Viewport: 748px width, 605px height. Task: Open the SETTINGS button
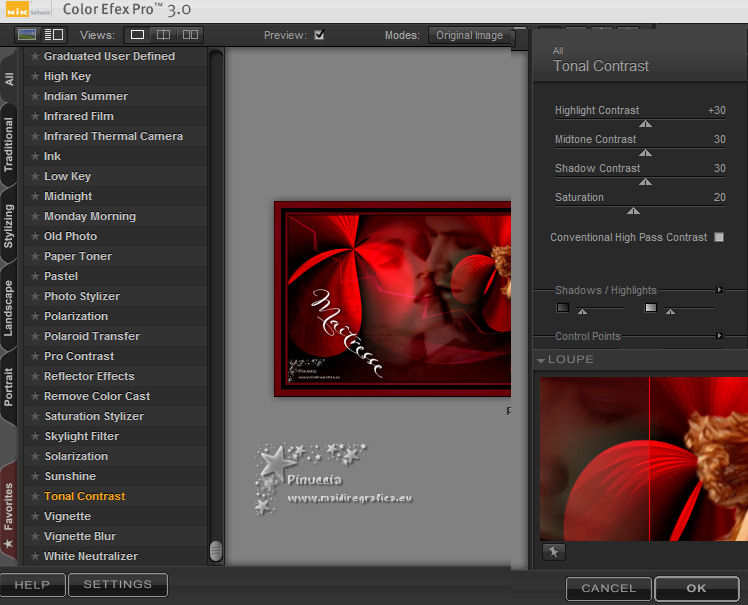coord(118,584)
